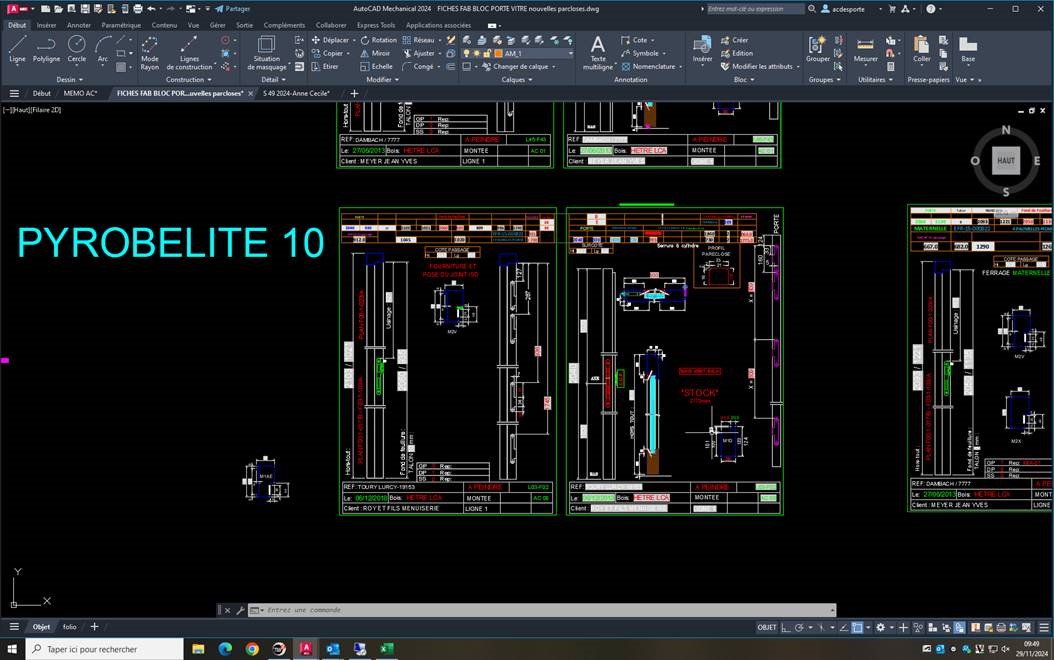
Task: Toggle object snap tracking in status bar
Action: [844, 627]
